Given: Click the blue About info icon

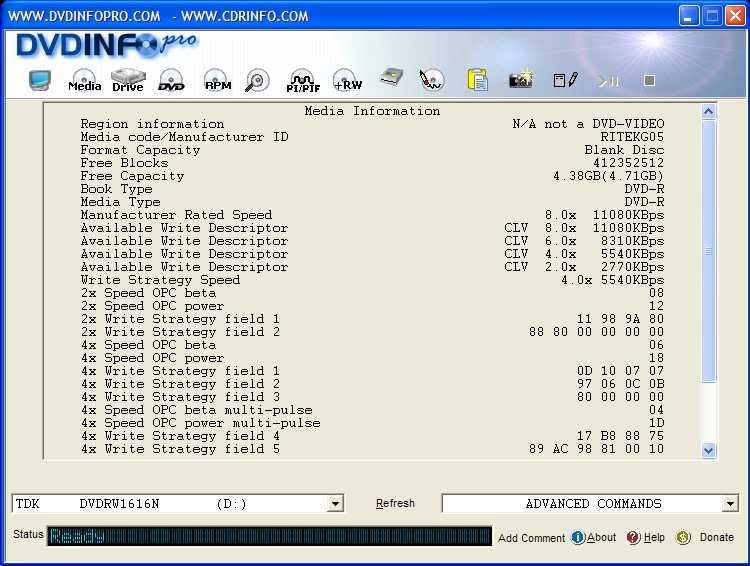Looking at the screenshot, I should pyautogui.click(x=578, y=537).
